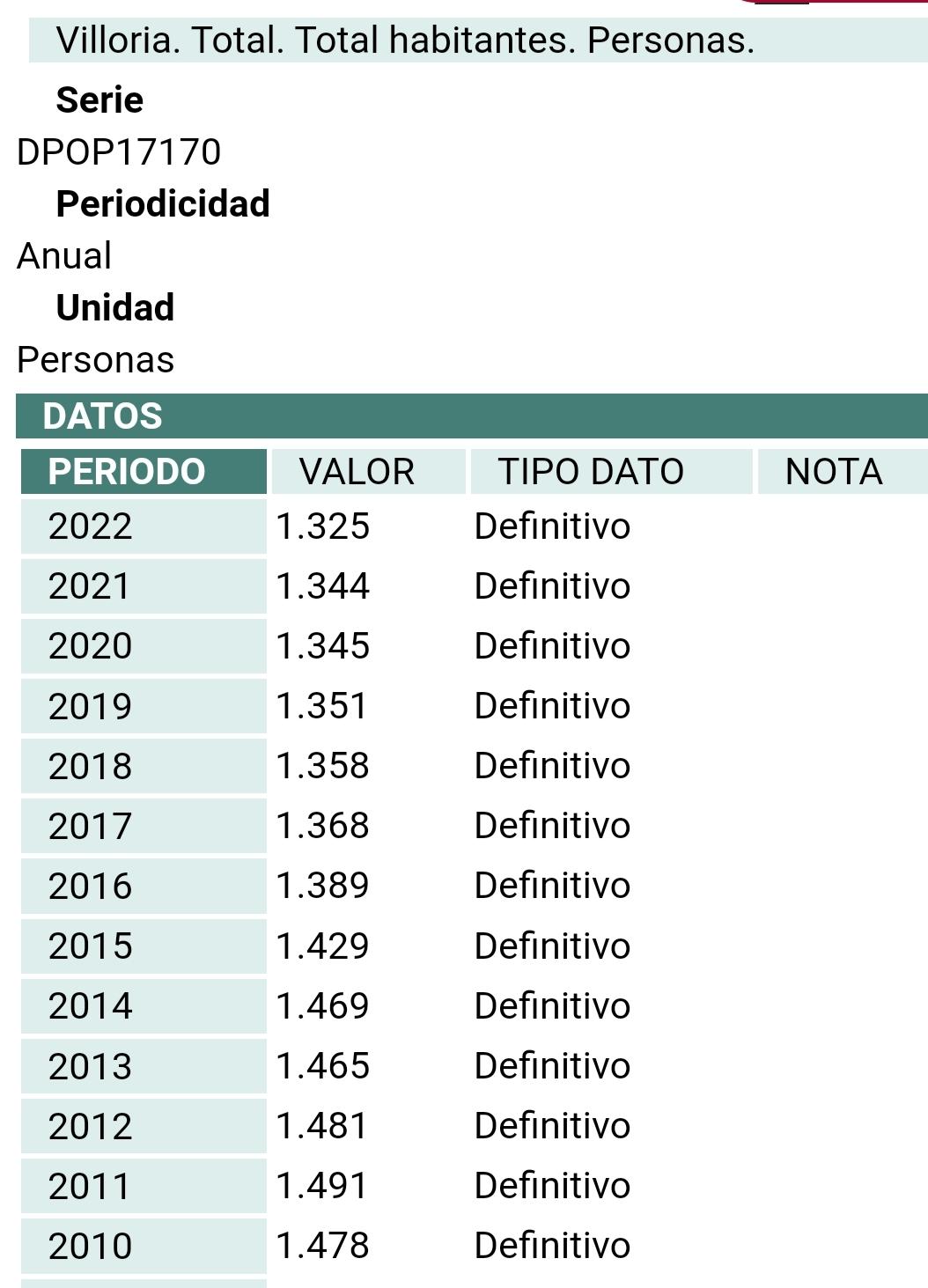Select the 2012 period cell
This screenshot has height=1288, width=928.
[144, 1126]
